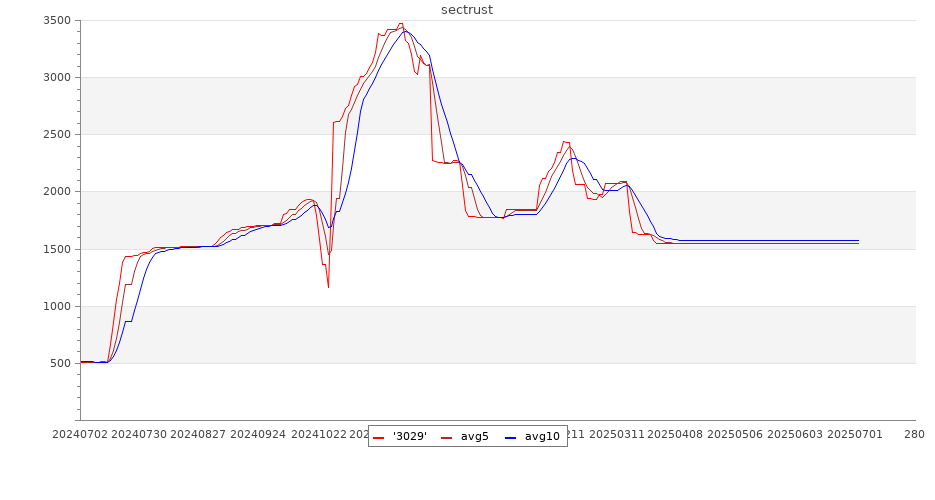The width and height of the screenshot is (935, 500).
Task: Click the red line swatch beside '3029'
Action: tap(379, 437)
